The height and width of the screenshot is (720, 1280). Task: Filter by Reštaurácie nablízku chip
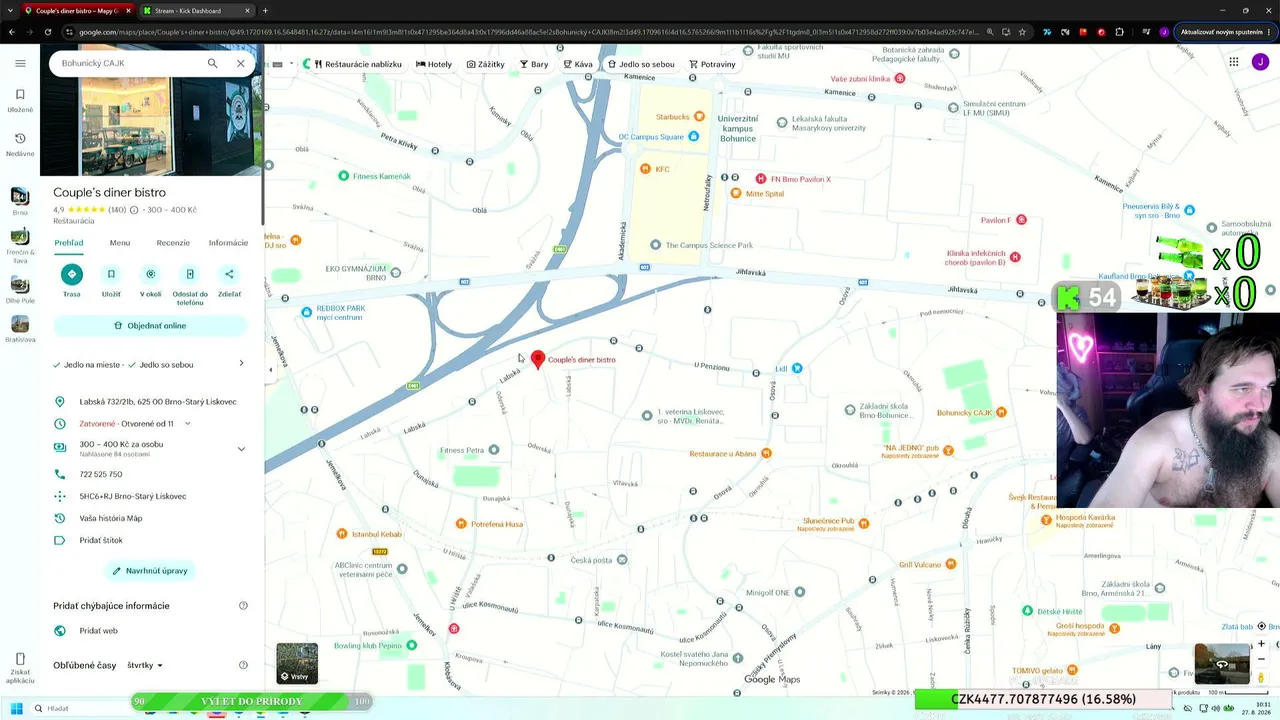(x=357, y=64)
